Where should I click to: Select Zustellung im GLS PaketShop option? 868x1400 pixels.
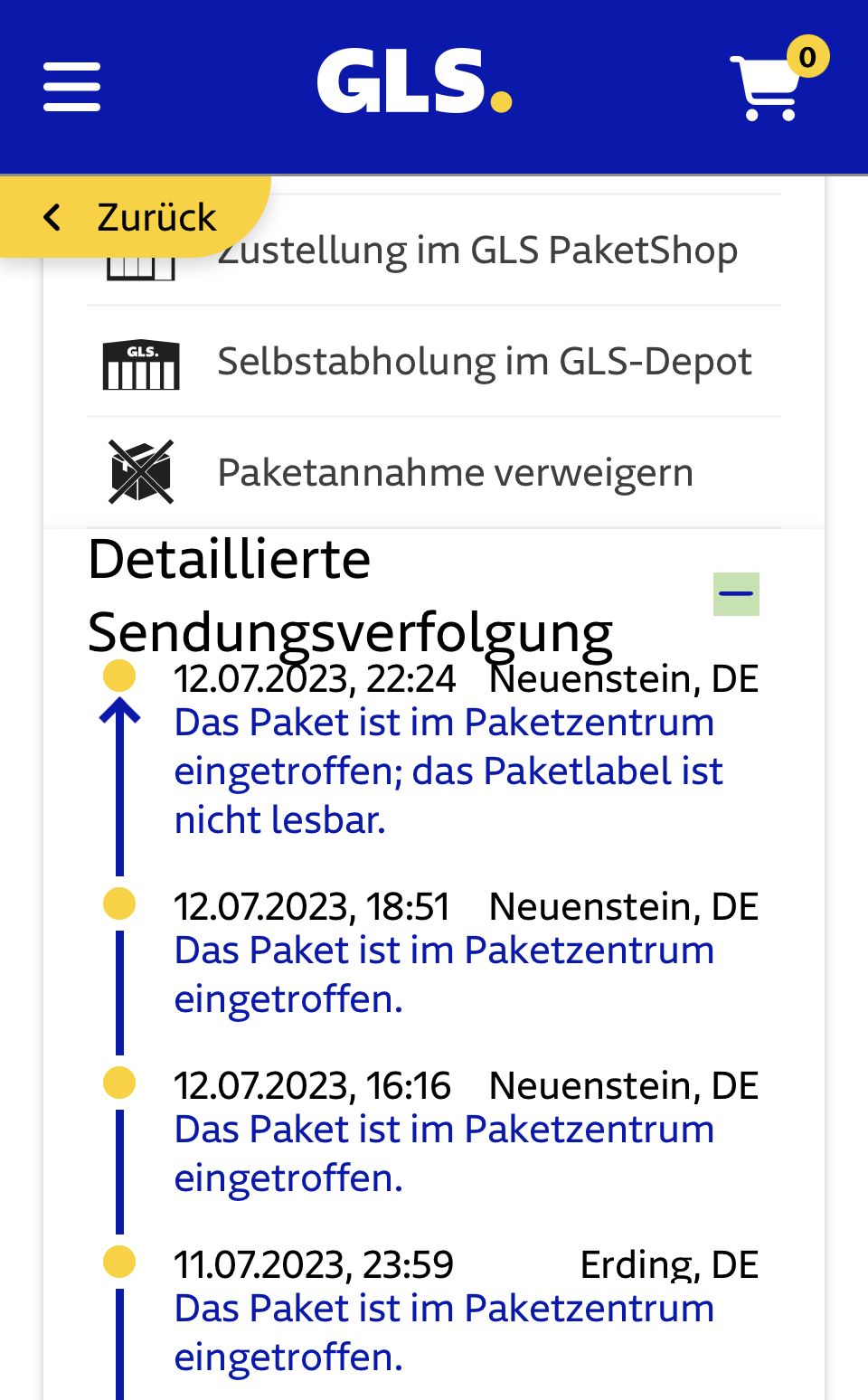click(x=478, y=251)
